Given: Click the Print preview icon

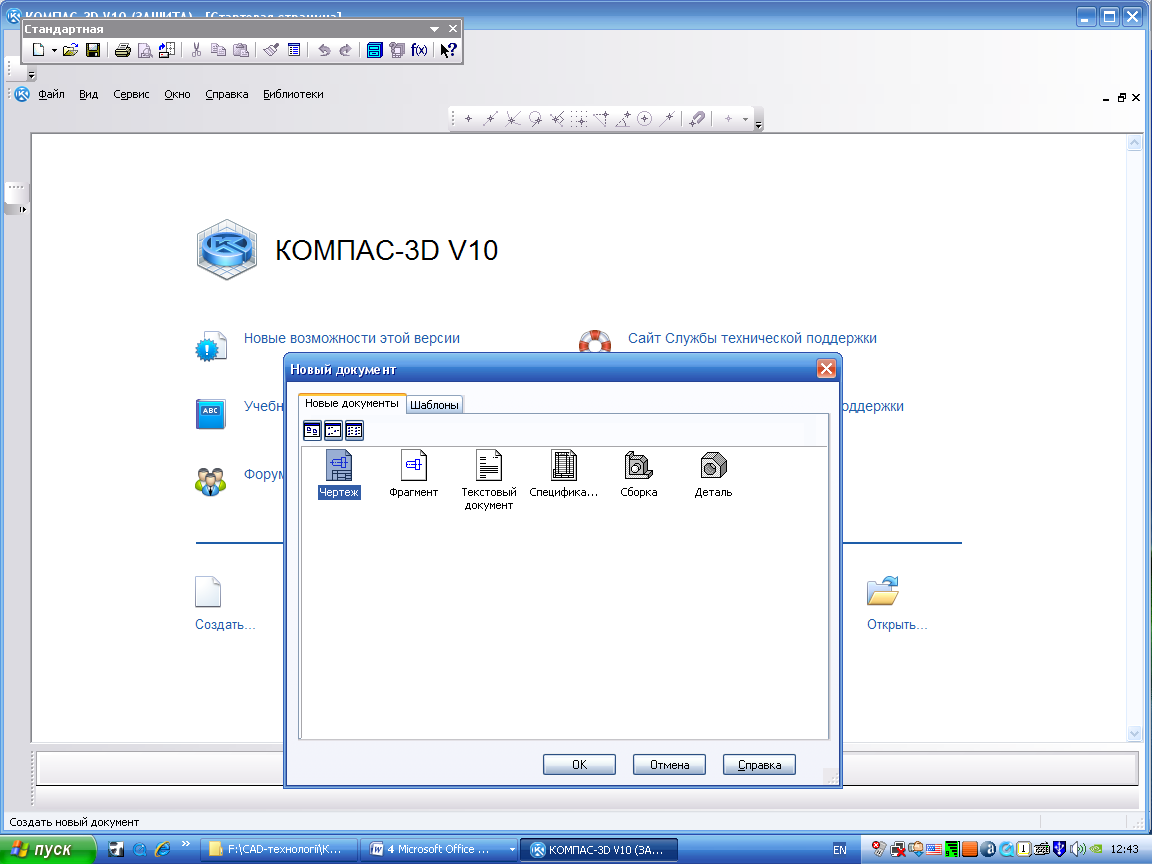Looking at the screenshot, I should (145, 50).
